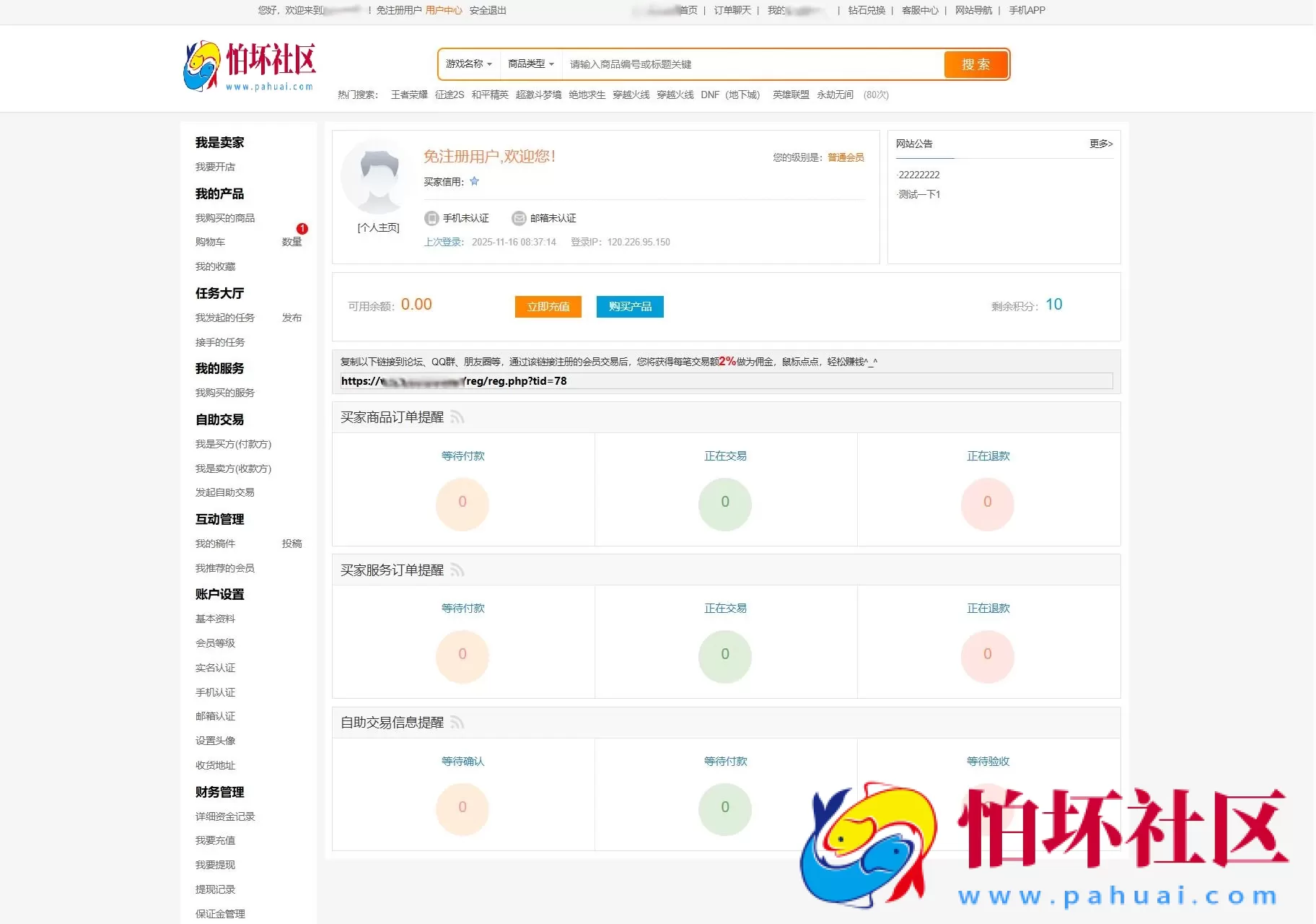Viewport: 1316px width, 924px height.
Task: Open 王者荣耀 from hot searches
Action: tap(409, 95)
